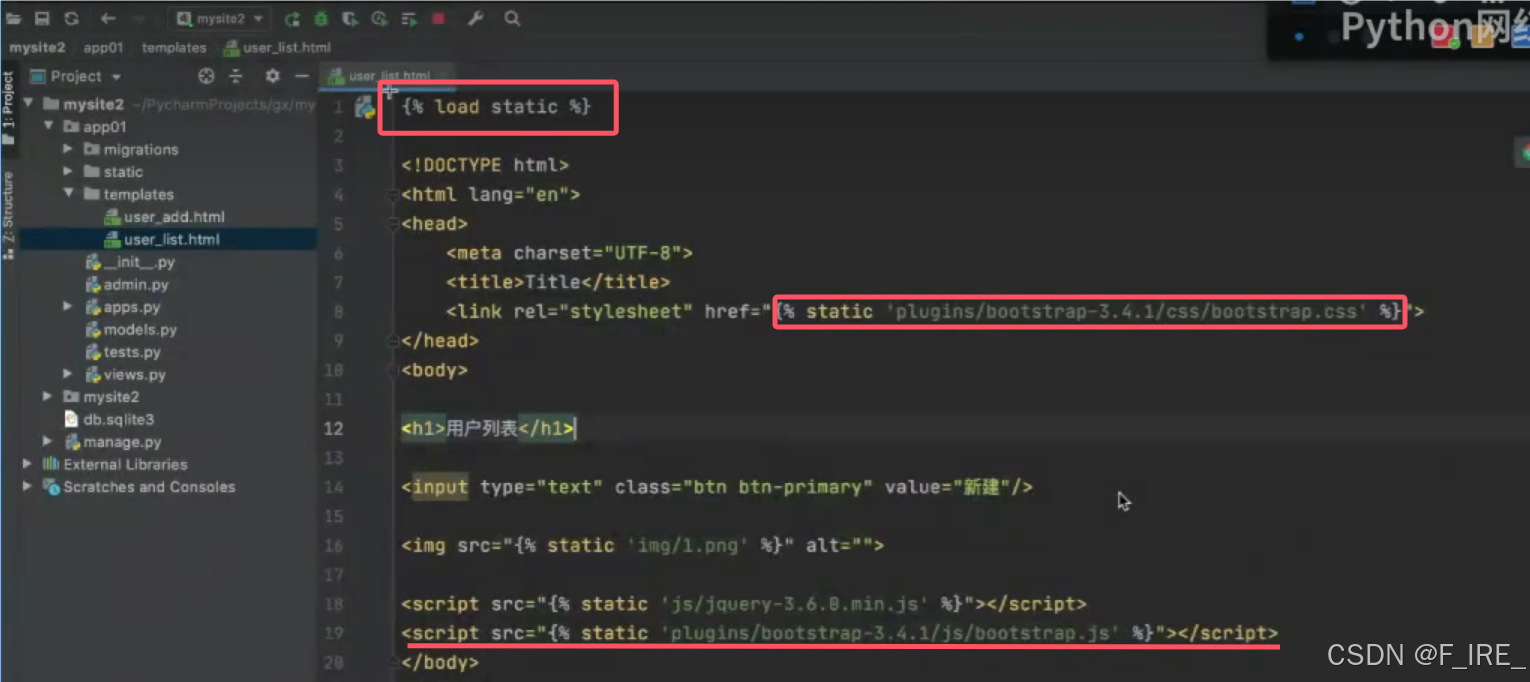The image size is (1530, 682).
Task: Open the Project view dropdown
Action: click(75, 76)
